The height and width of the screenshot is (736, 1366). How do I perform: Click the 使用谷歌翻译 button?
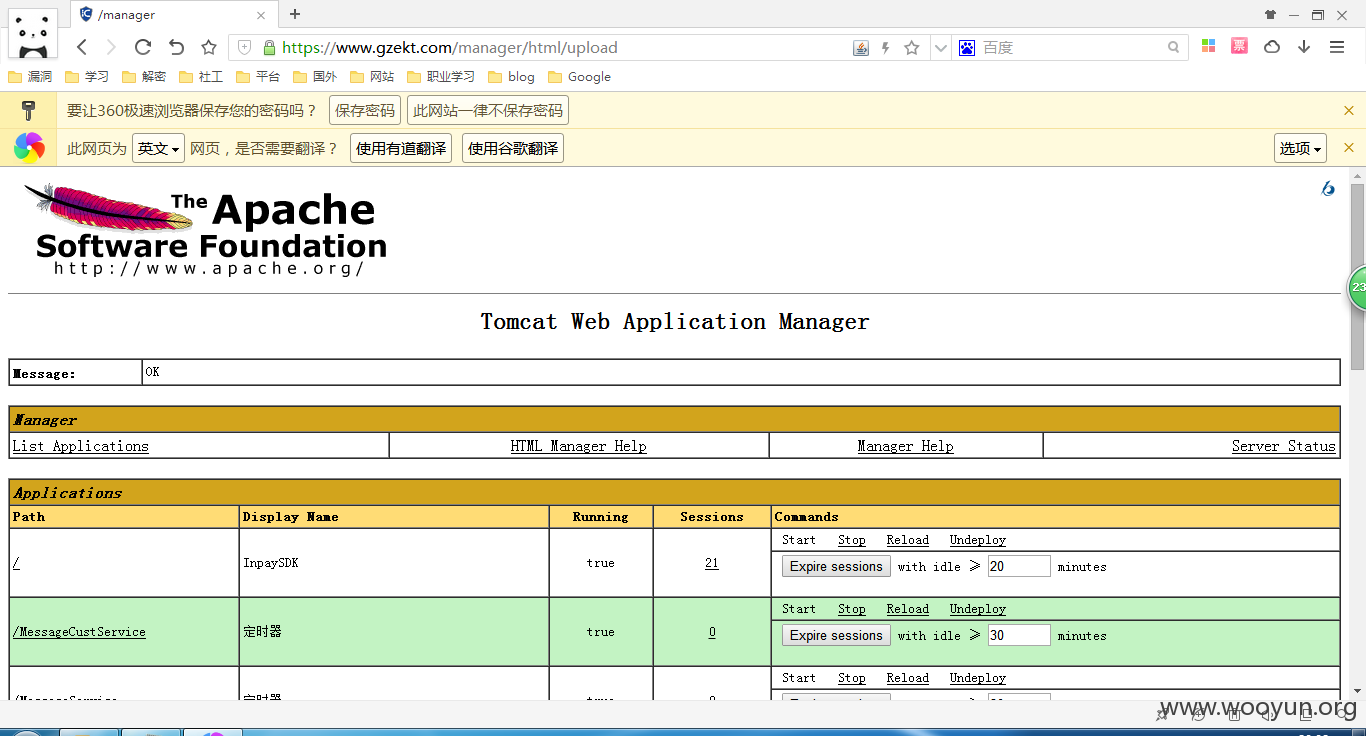pos(513,149)
